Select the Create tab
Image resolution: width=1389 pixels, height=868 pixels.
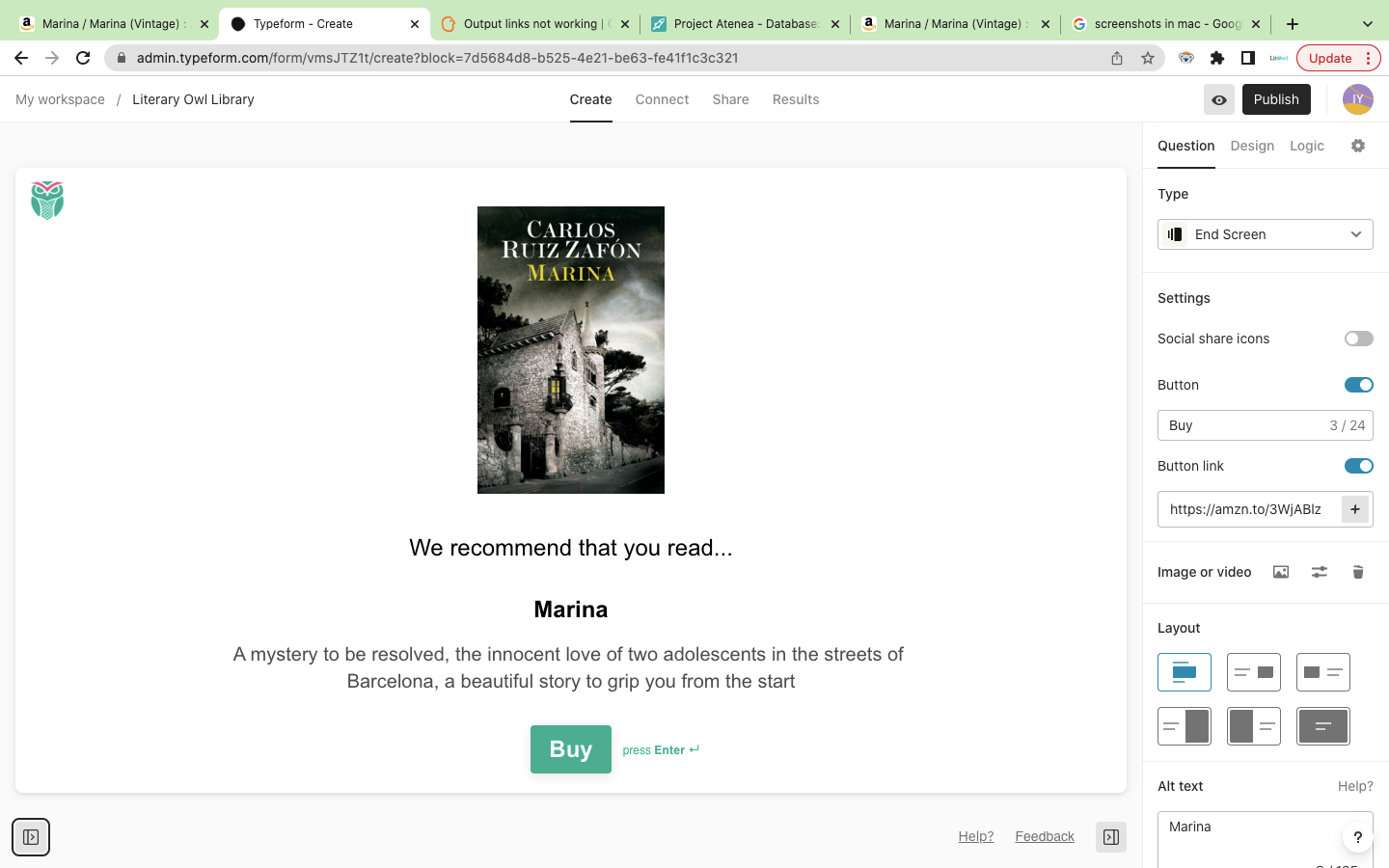pos(590,99)
